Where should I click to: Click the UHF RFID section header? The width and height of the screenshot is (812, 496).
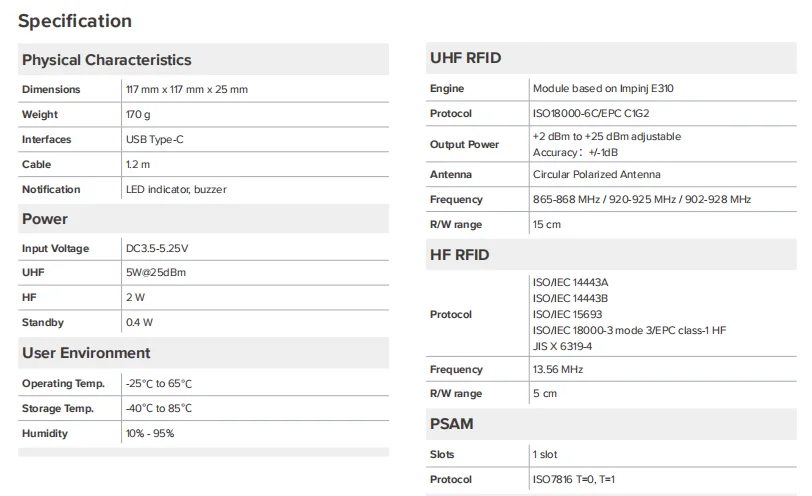pos(465,58)
